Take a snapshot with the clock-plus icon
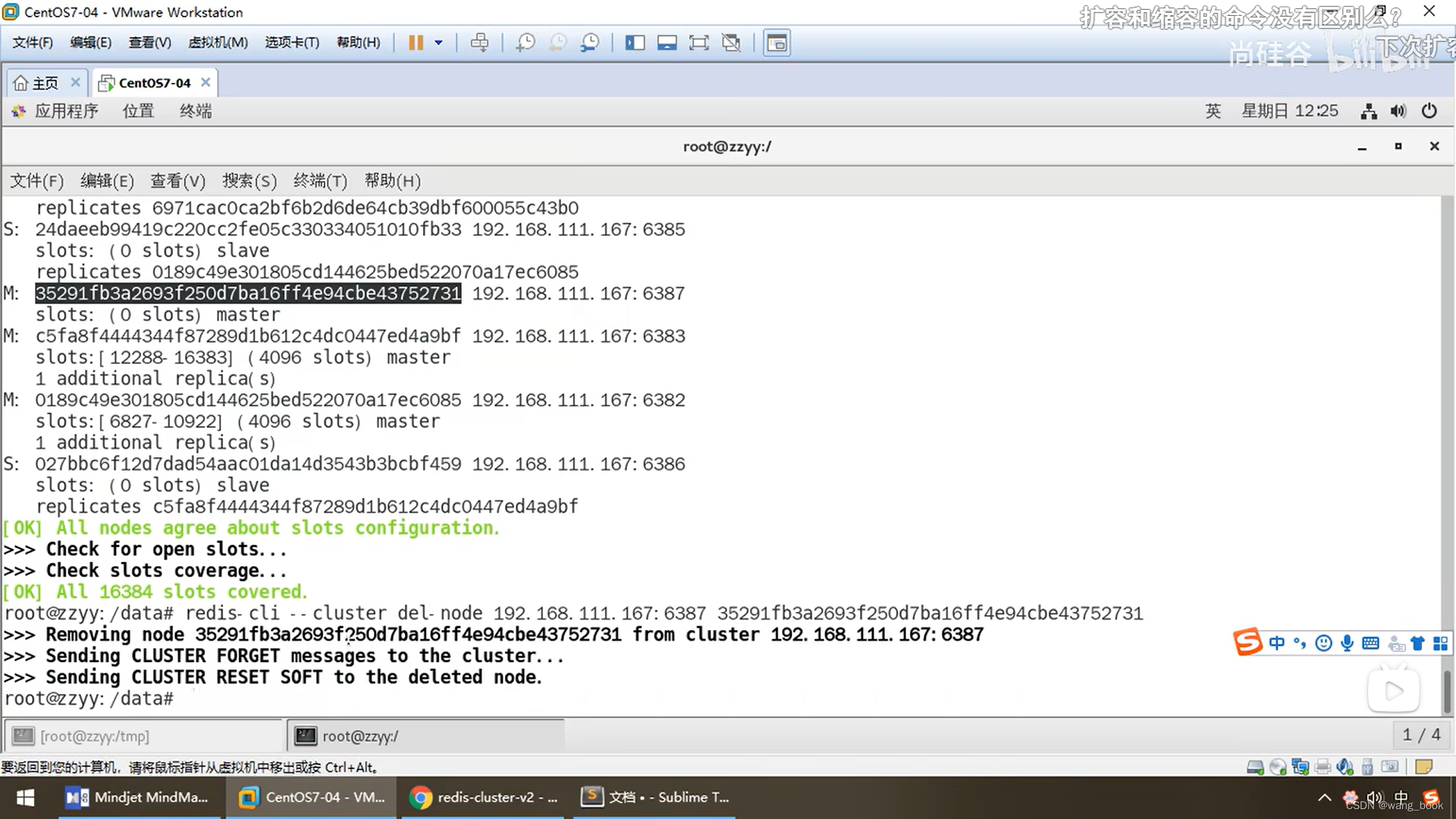Image resolution: width=1456 pixels, height=819 pixels. pyautogui.click(x=525, y=43)
